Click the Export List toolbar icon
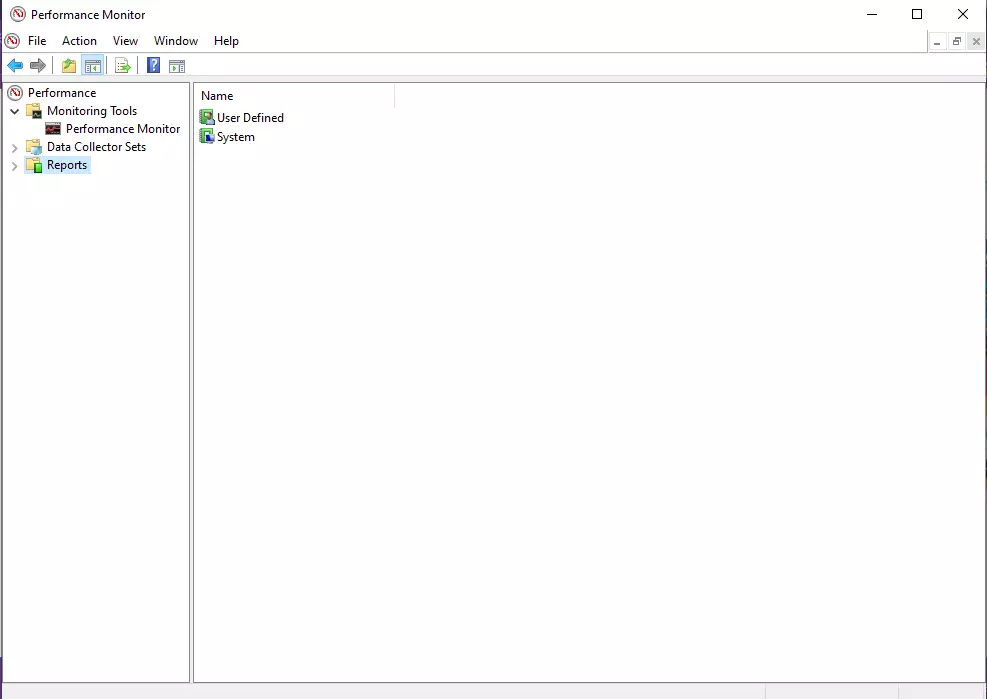This screenshot has height=699, width=987. point(123,66)
